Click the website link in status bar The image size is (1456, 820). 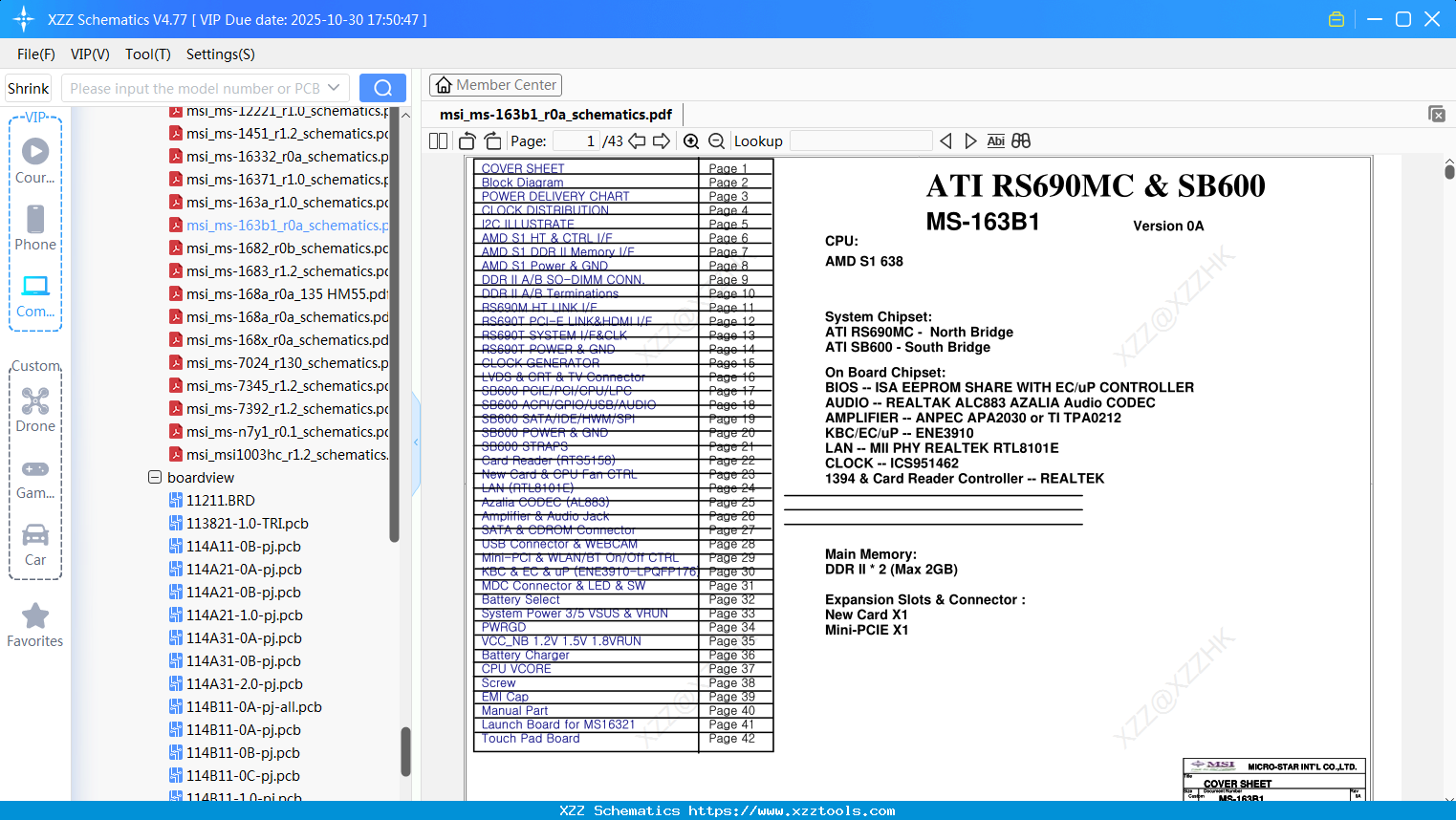(792, 810)
